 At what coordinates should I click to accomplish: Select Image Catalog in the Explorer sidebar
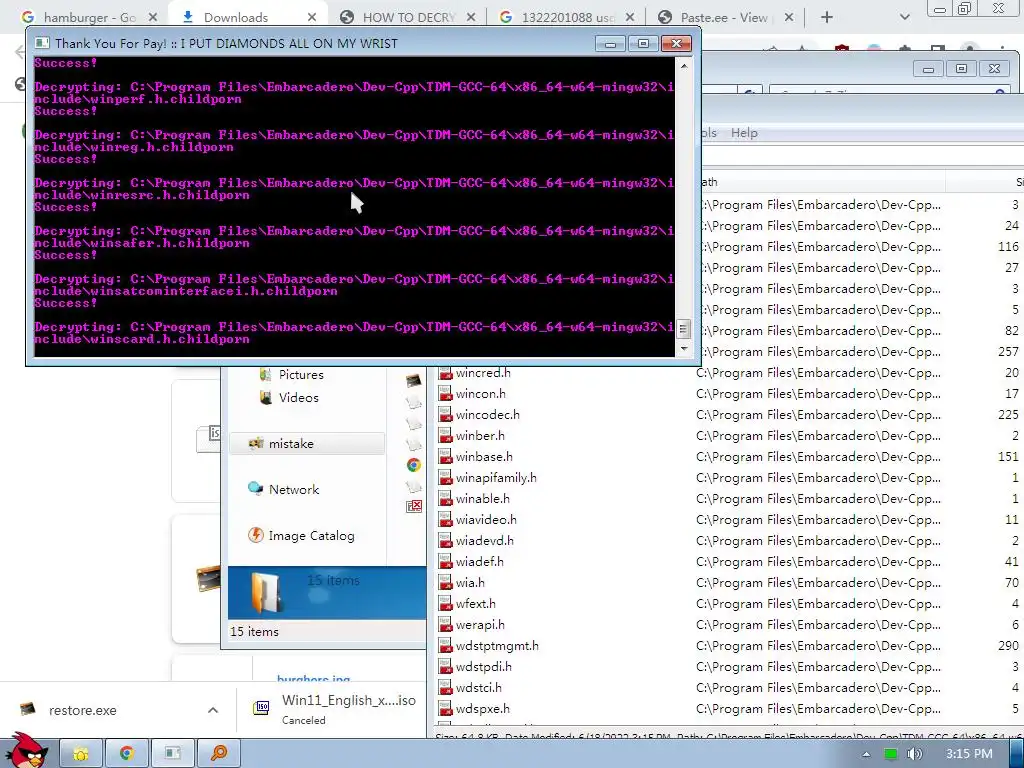click(312, 536)
